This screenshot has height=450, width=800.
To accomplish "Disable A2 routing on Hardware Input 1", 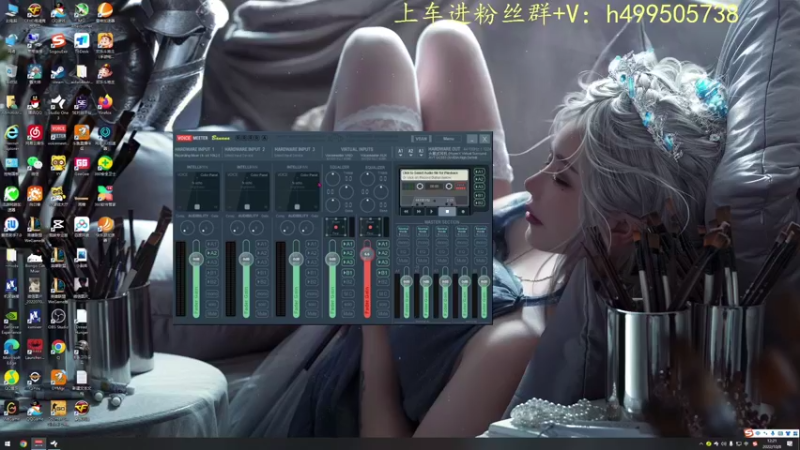I will pyautogui.click(x=212, y=253).
